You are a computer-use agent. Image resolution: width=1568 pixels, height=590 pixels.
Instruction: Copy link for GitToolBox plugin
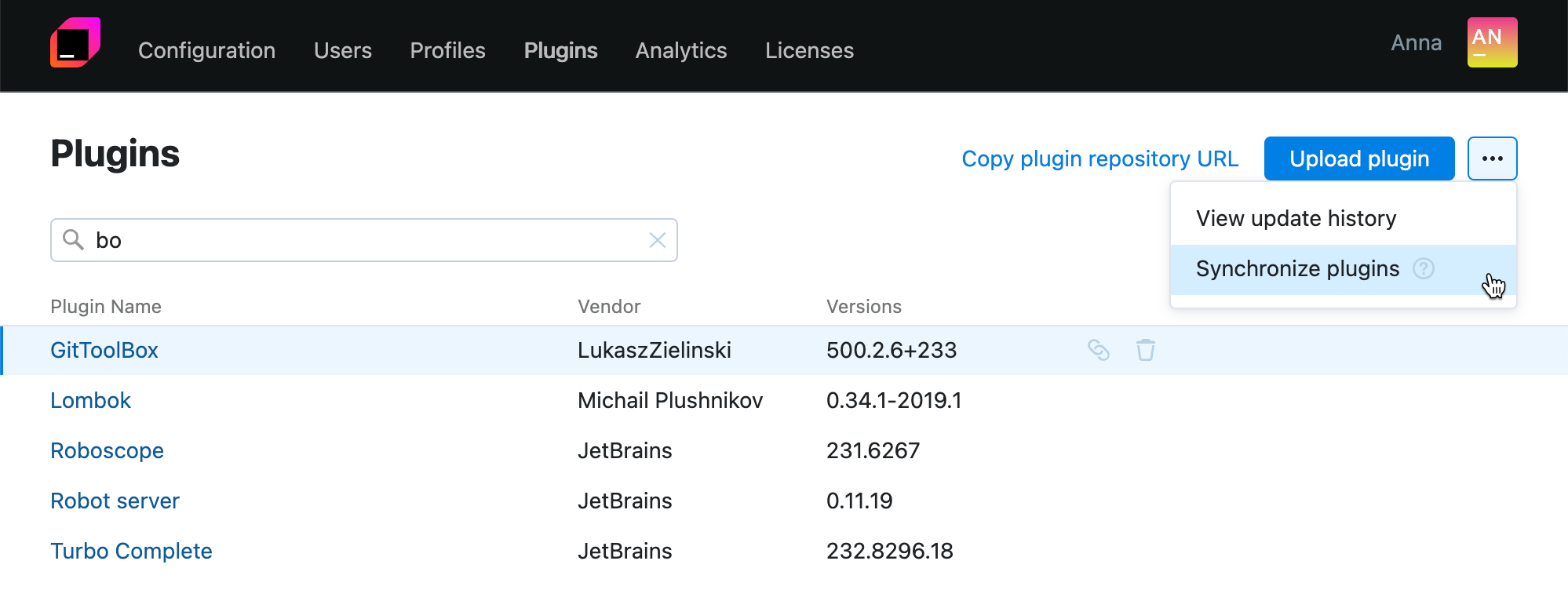(x=1098, y=350)
